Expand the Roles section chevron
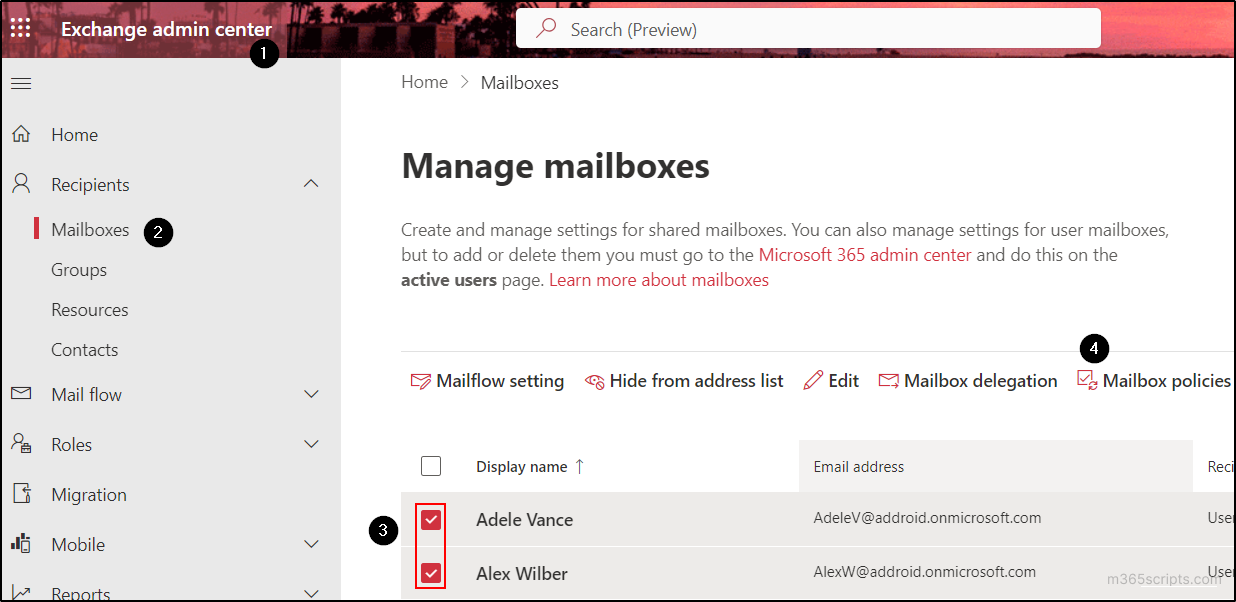This screenshot has height=602, width=1236. [x=311, y=444]
